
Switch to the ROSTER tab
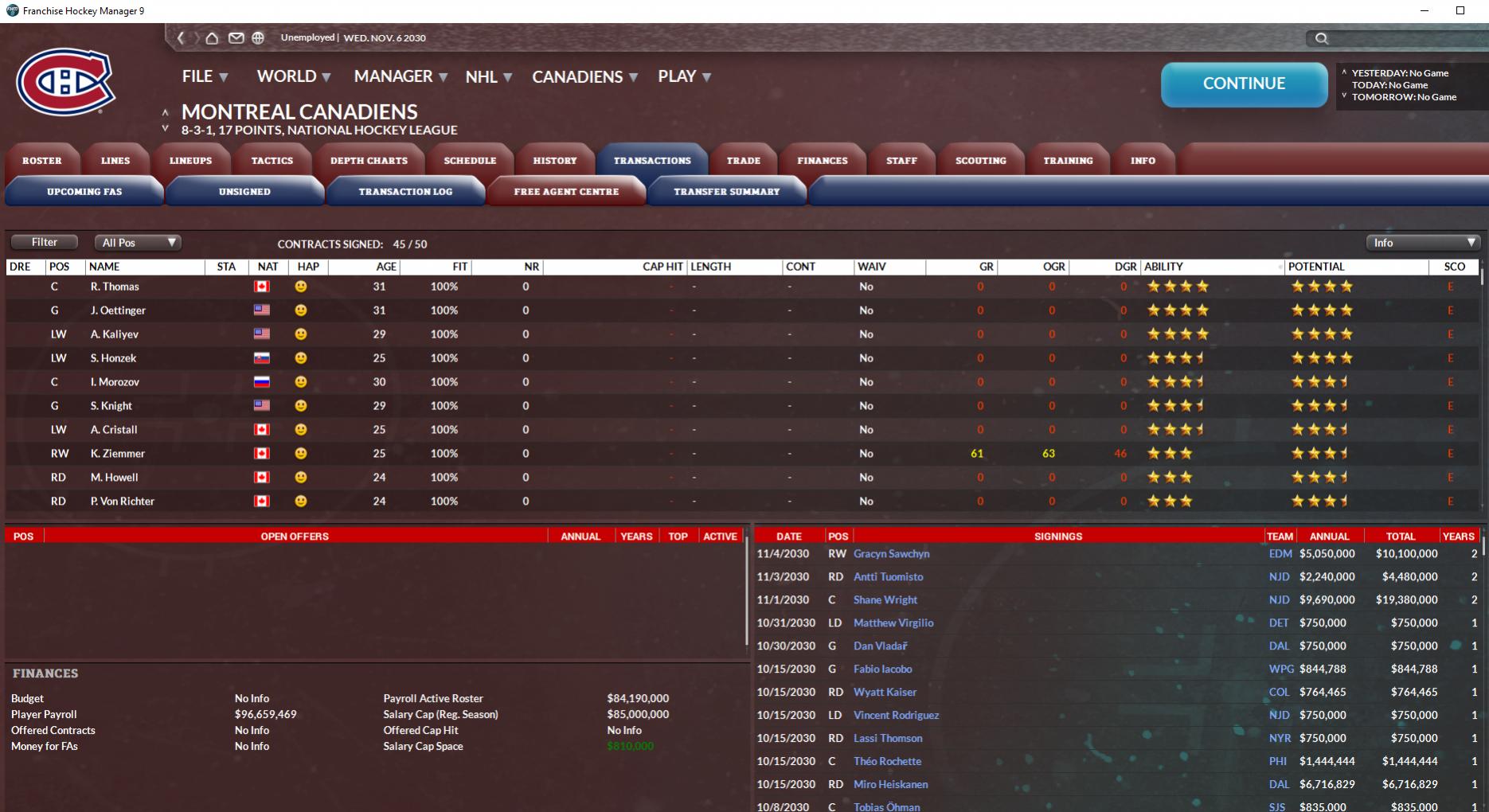click(x=42, y=160)
